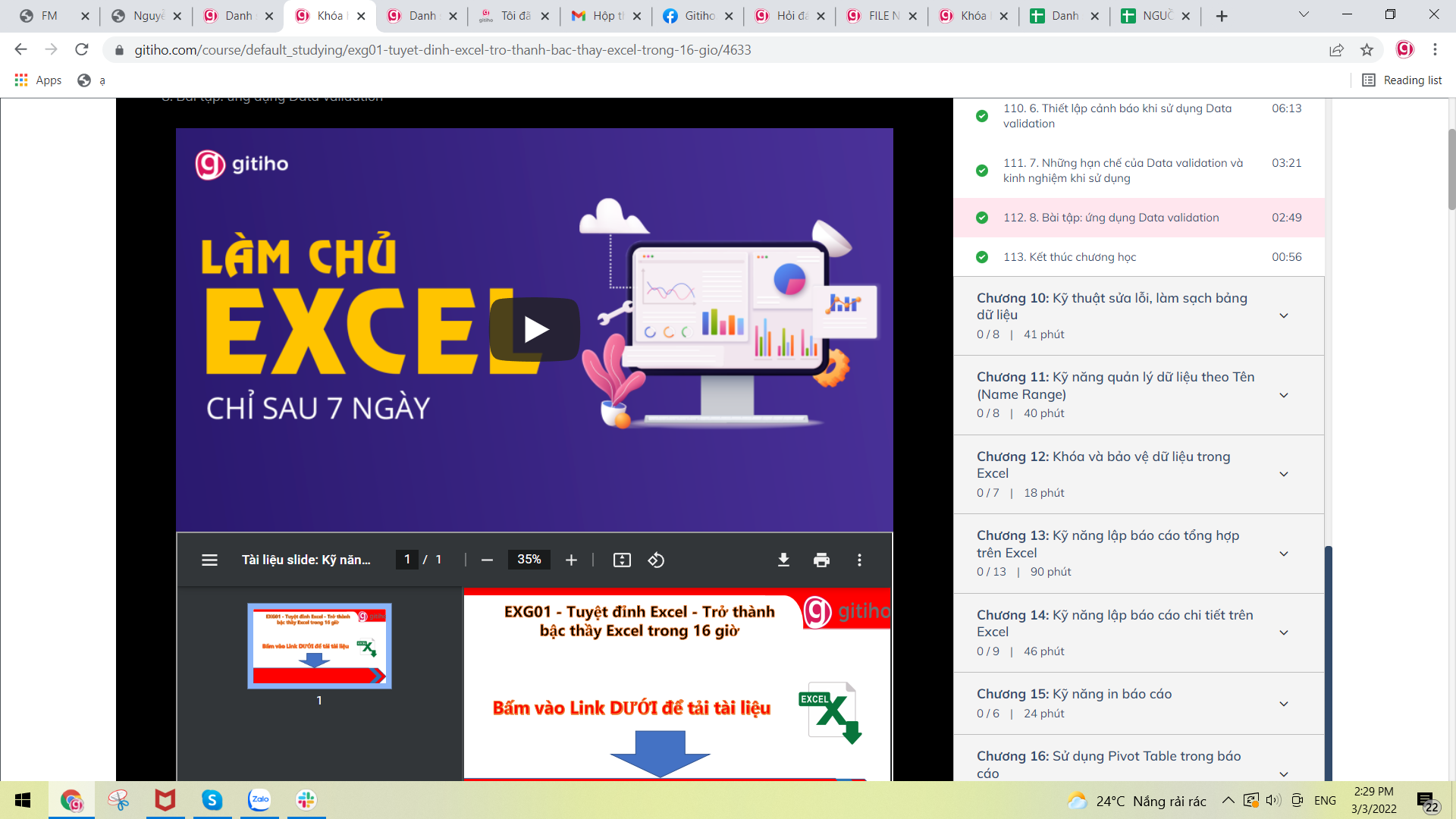Open the Reading list
The height and width of the screenshot is (819, 1456).
(x=1402, y=80)
